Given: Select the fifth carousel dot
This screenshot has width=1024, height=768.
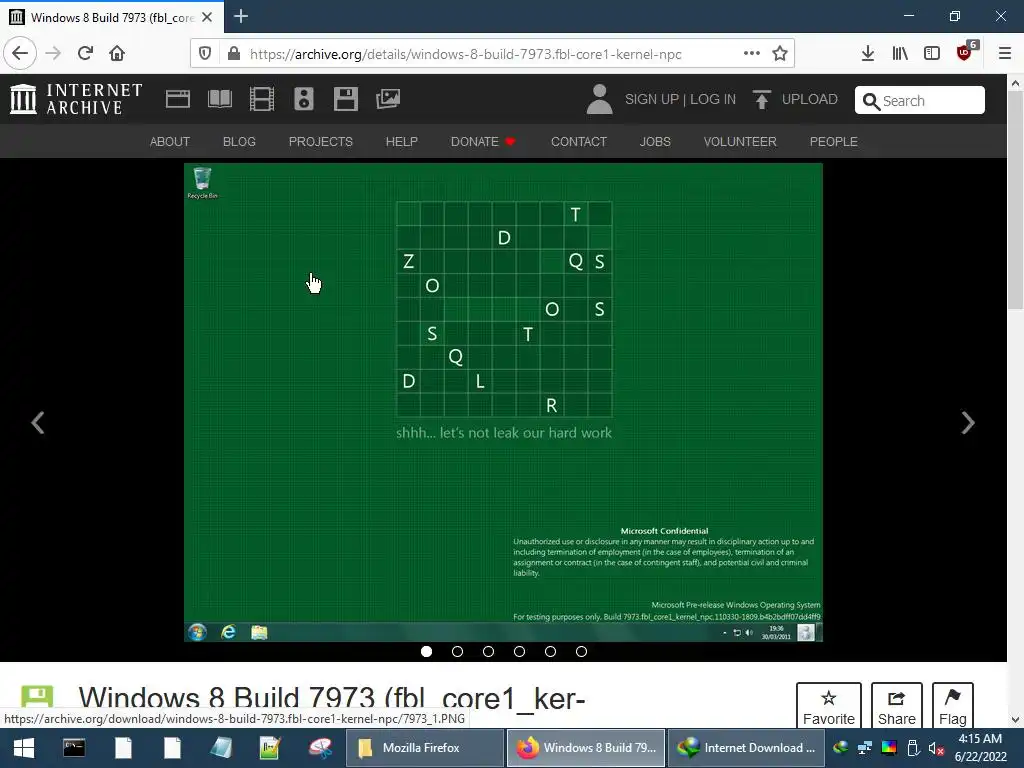Looking at the screenshot, I should coord(551,651).
